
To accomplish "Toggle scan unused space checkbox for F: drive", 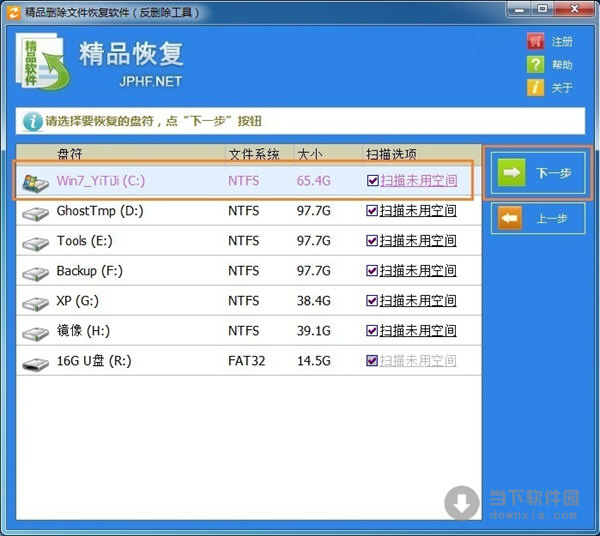I will point(372,270).
